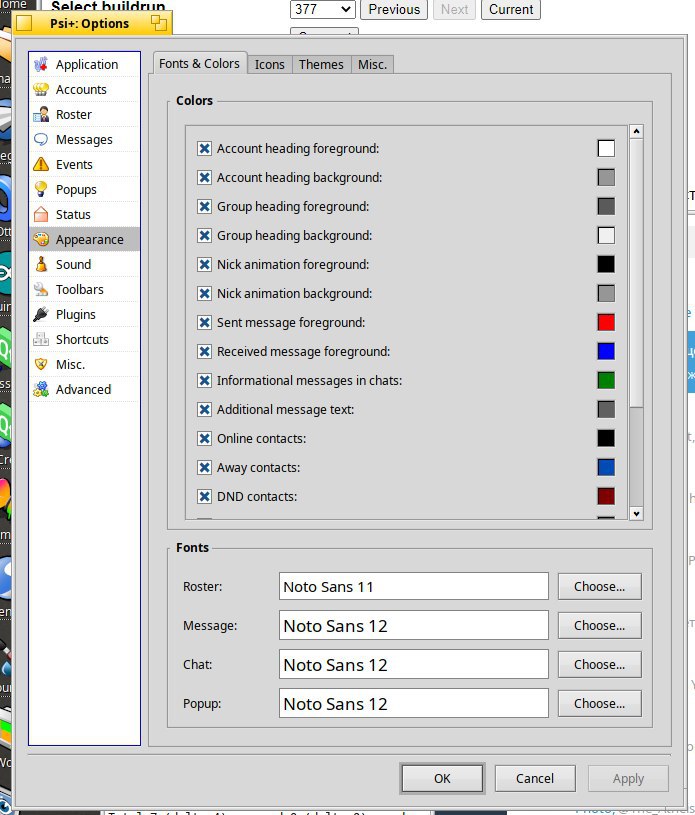Screen dimensions: 695x815
Task: Open the Plugins plug icon
Action: click(41, 314)
